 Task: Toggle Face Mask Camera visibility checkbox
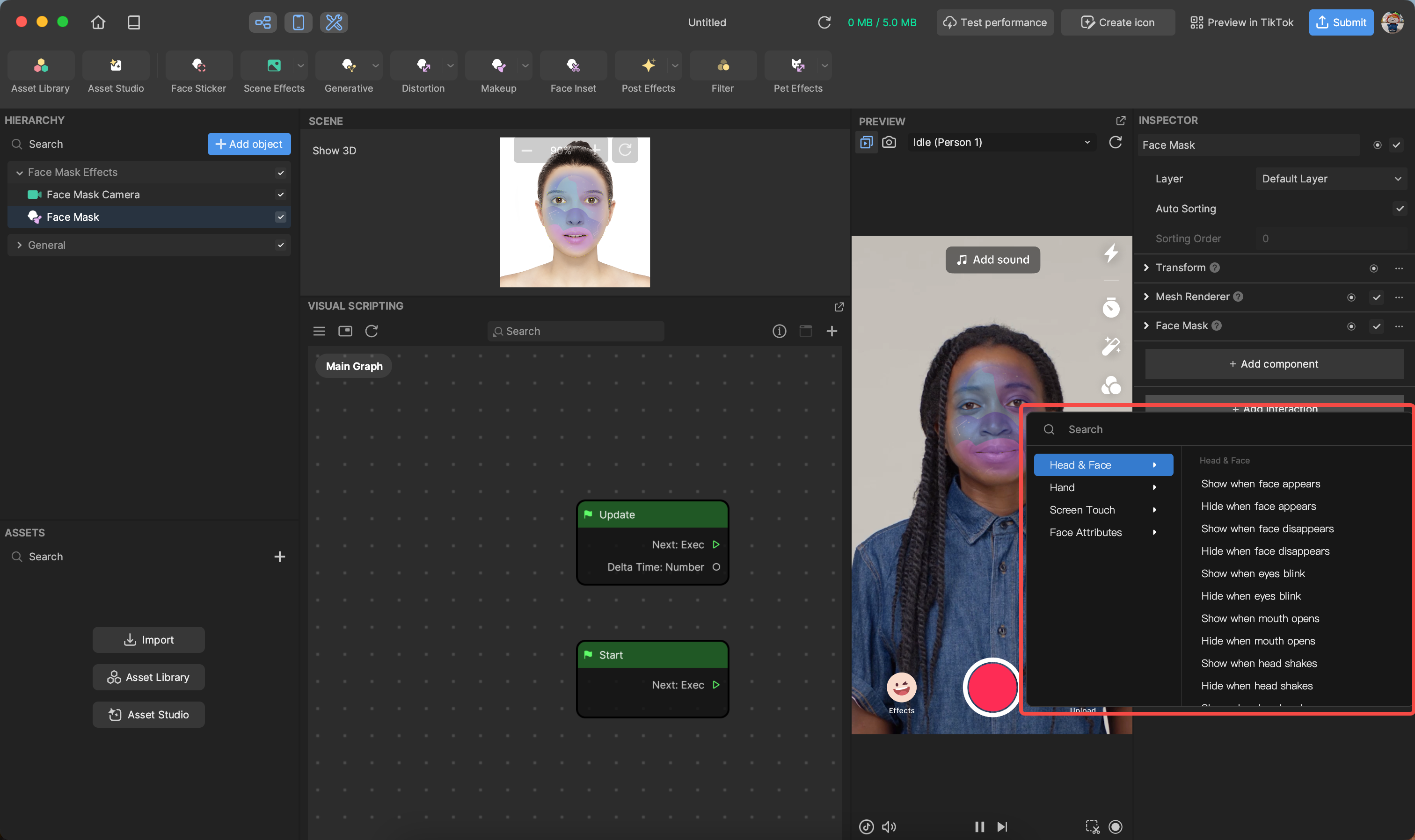tap(281, 195)
